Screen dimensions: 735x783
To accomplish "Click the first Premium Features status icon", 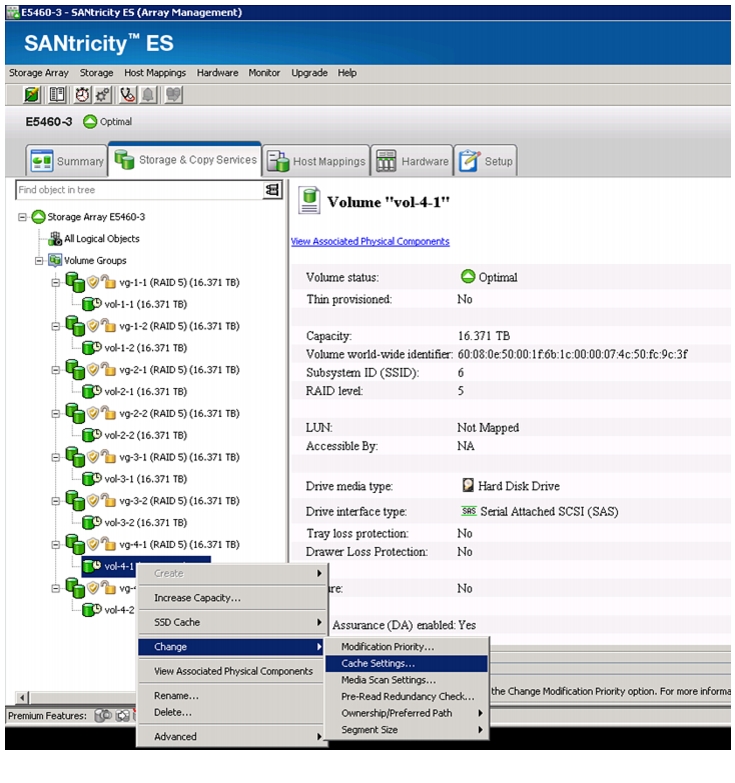I will (x=103, y=715).
